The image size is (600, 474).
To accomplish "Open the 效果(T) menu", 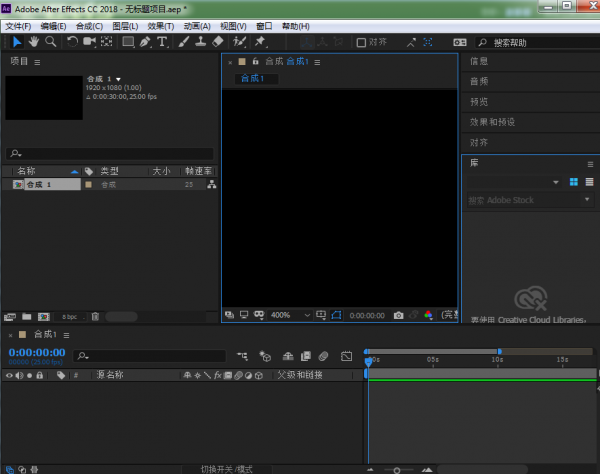I will (160, 25).
